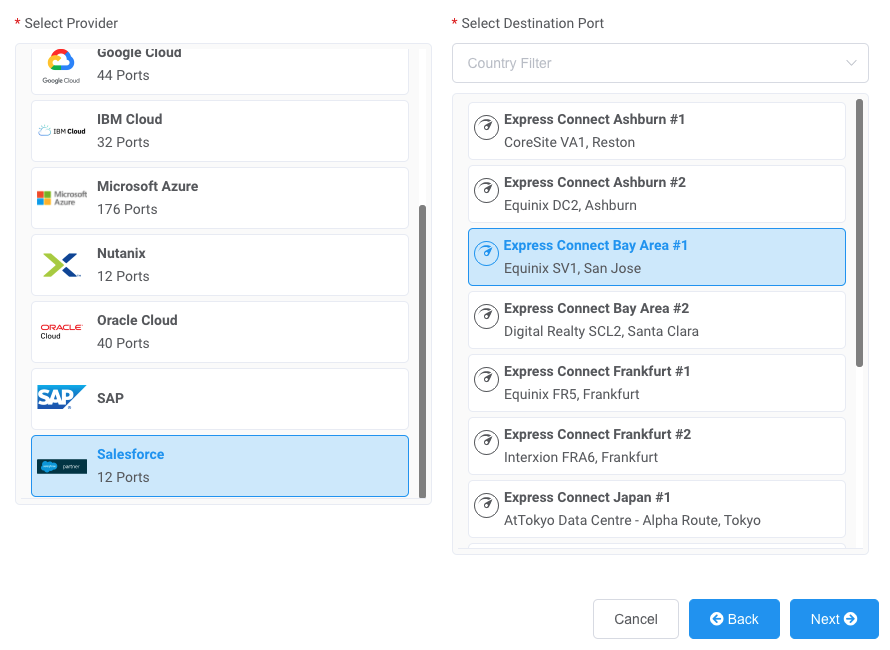Select AtTokyo Data Centre - Alpha Route, Tokyo
This screenshot has height=650, width=890.
(x=632, y=520)
